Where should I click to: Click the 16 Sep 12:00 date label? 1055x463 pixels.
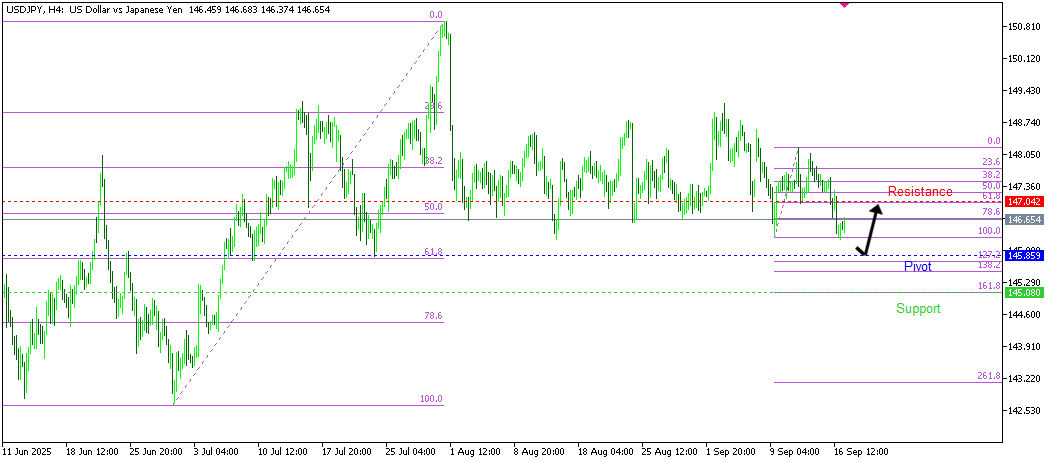(861, 451)
